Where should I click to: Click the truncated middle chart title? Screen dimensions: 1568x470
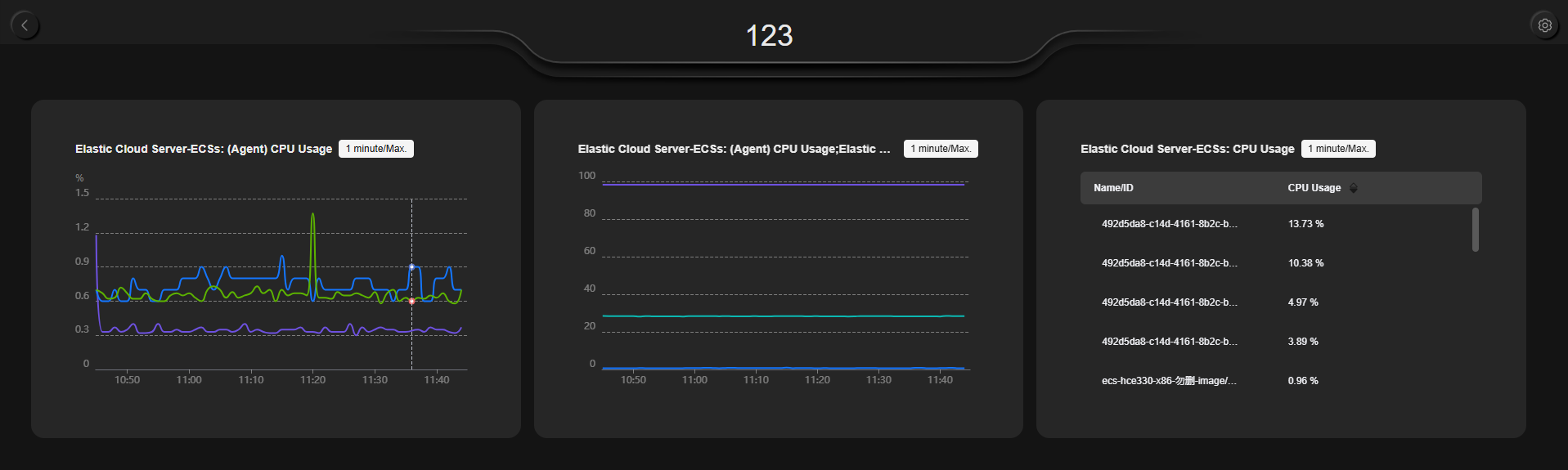(x=734, y=149)
